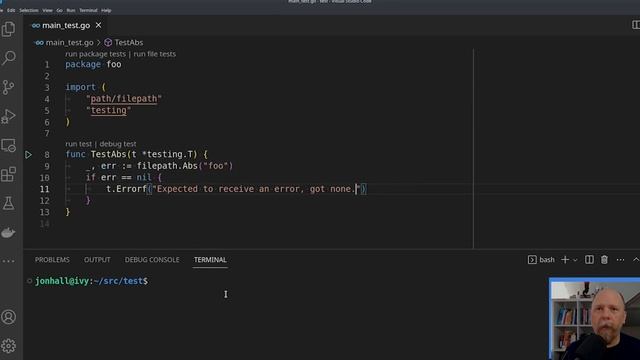Click the webcam video thumbnail

coord(594,319)
